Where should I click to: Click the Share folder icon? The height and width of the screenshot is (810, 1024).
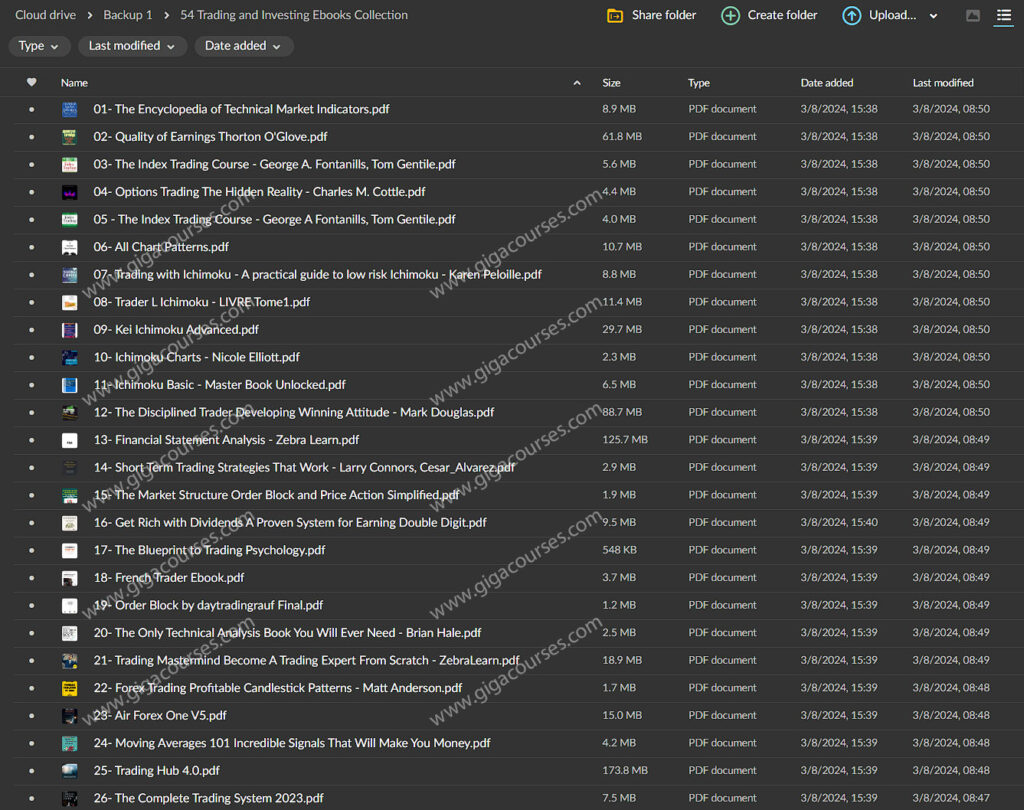click(614, 16)
